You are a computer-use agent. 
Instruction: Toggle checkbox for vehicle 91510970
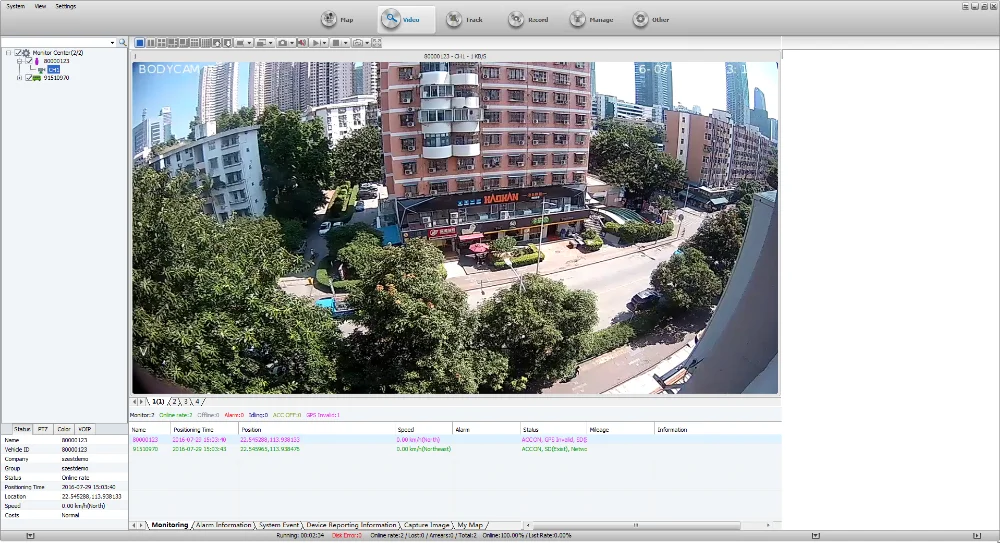(x=29, y=77)
